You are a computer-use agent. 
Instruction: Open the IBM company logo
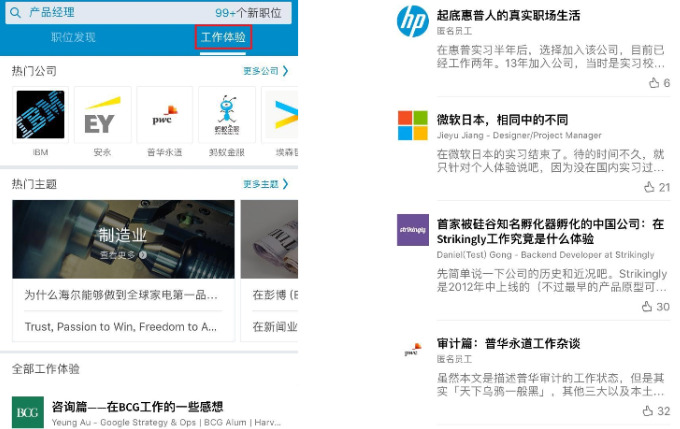pos(40,115)
